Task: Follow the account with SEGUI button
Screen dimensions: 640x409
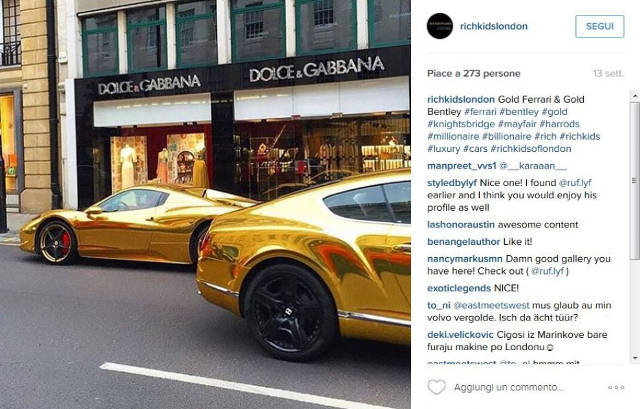Action: [600, 26]
